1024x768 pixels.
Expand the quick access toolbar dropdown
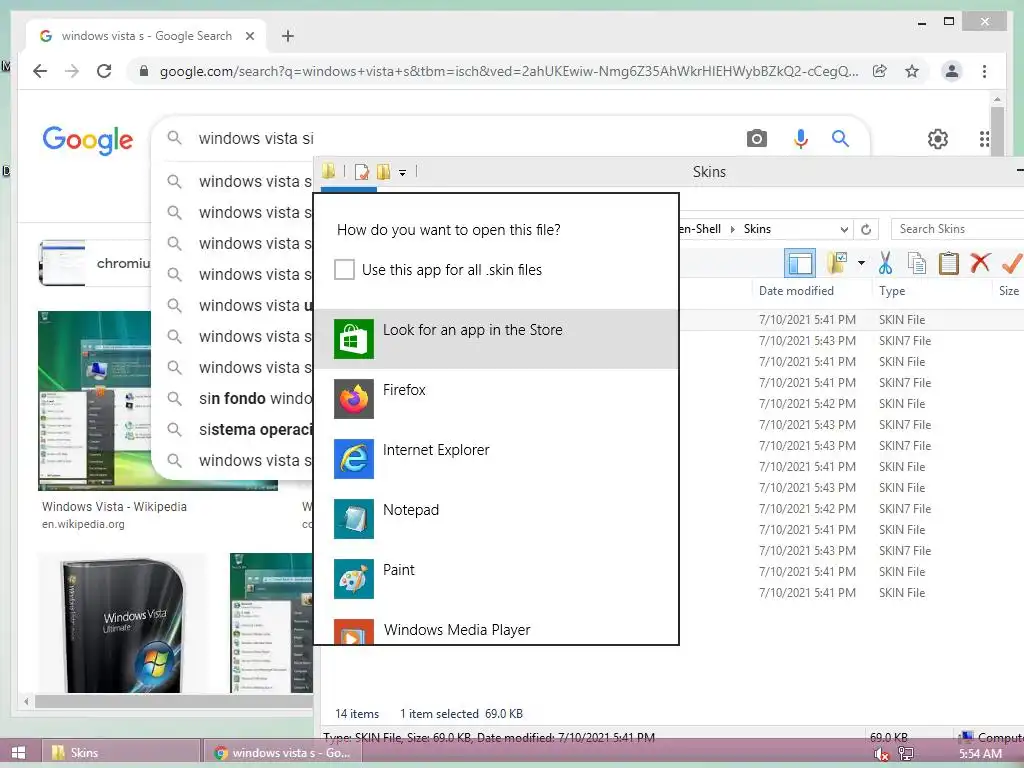point(402,172)
